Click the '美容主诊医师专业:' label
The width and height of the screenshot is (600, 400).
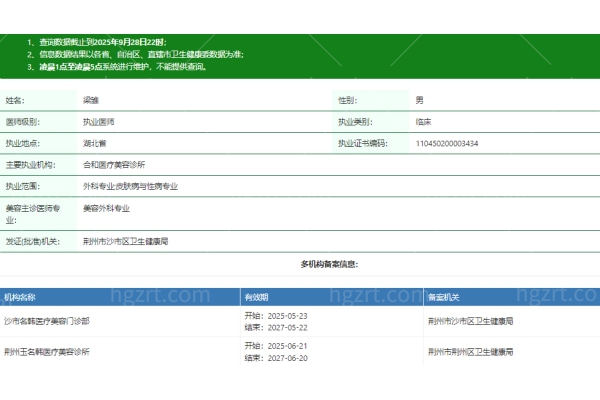[33, 214]
